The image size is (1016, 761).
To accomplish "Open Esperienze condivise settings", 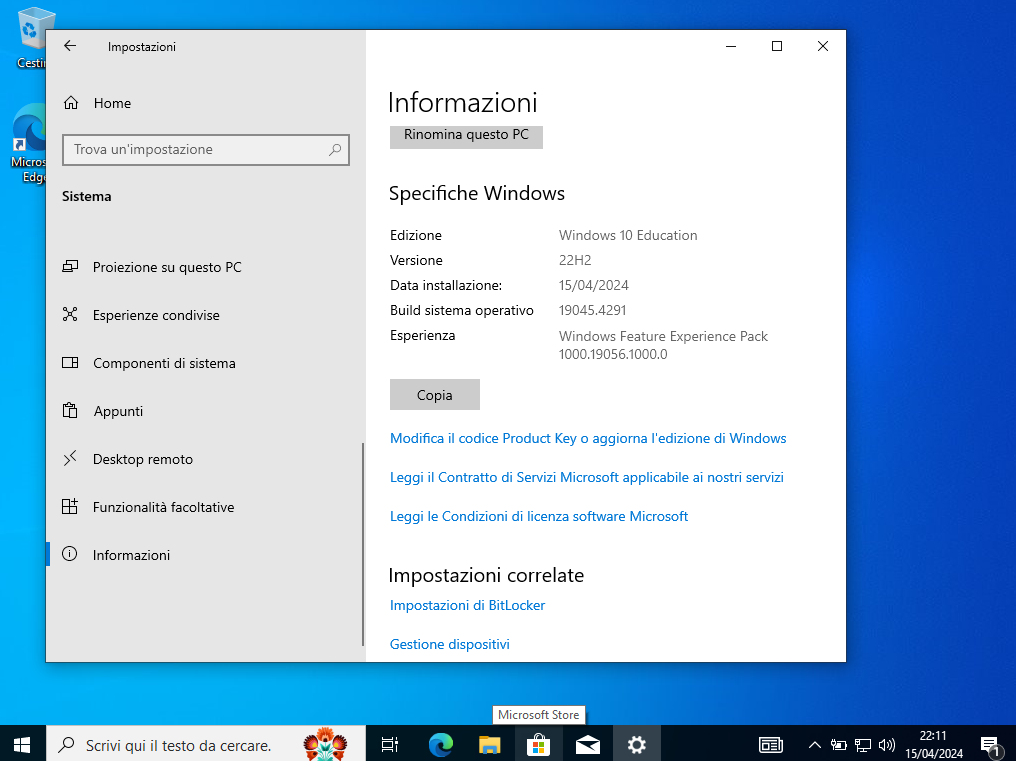I will coord(141,315).
